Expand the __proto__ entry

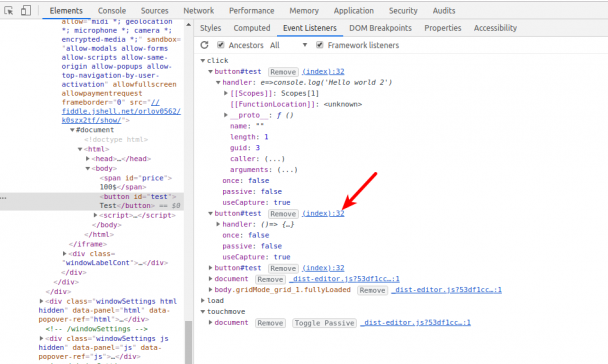pyautogui.click(x=226, y=115)
